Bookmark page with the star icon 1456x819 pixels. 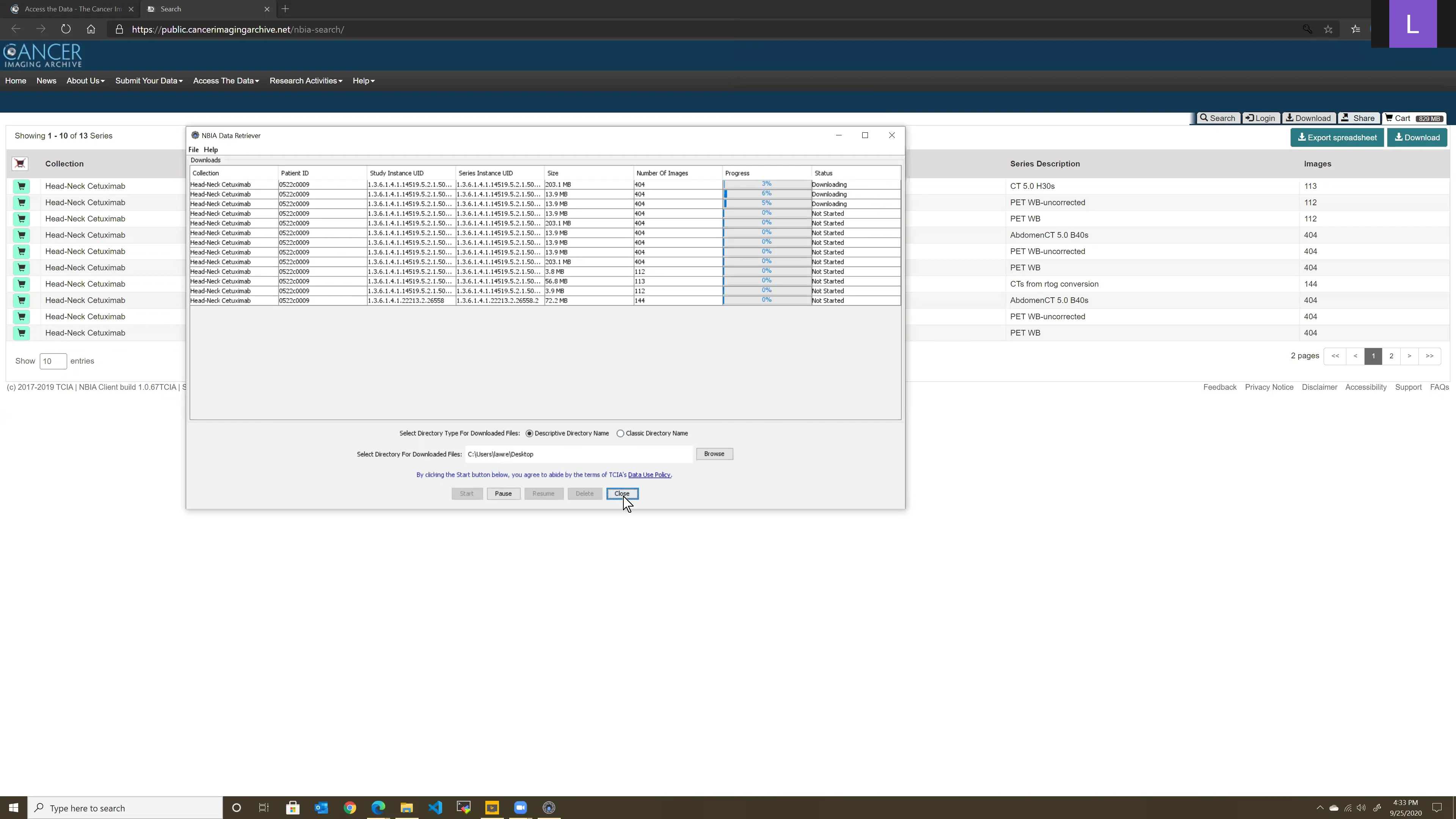coord(1328,30)
